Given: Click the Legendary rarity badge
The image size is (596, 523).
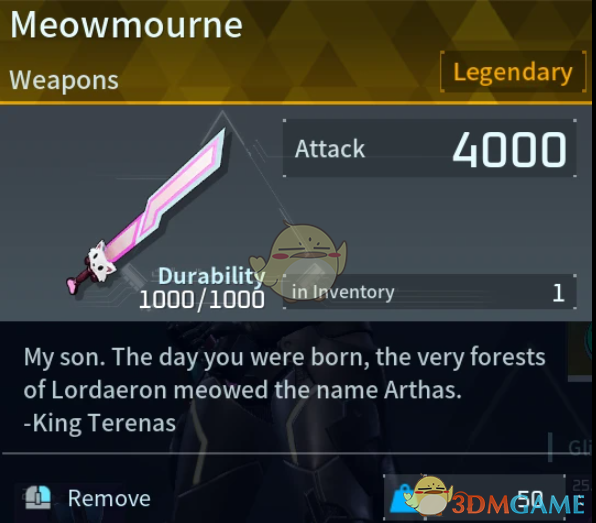Looking at the screenshot, I should pos(513,72).
